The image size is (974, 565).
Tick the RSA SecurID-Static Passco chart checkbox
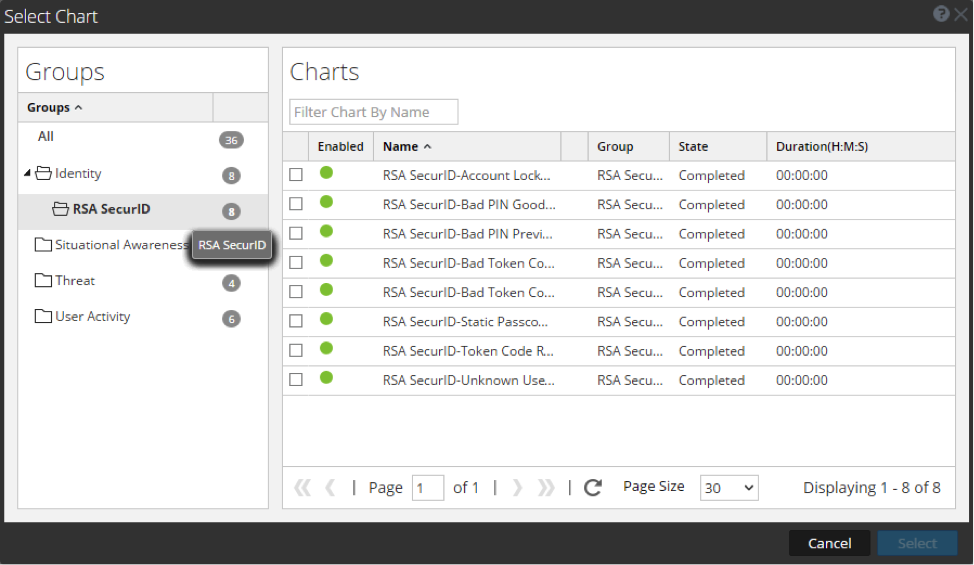tap(296, 322)
